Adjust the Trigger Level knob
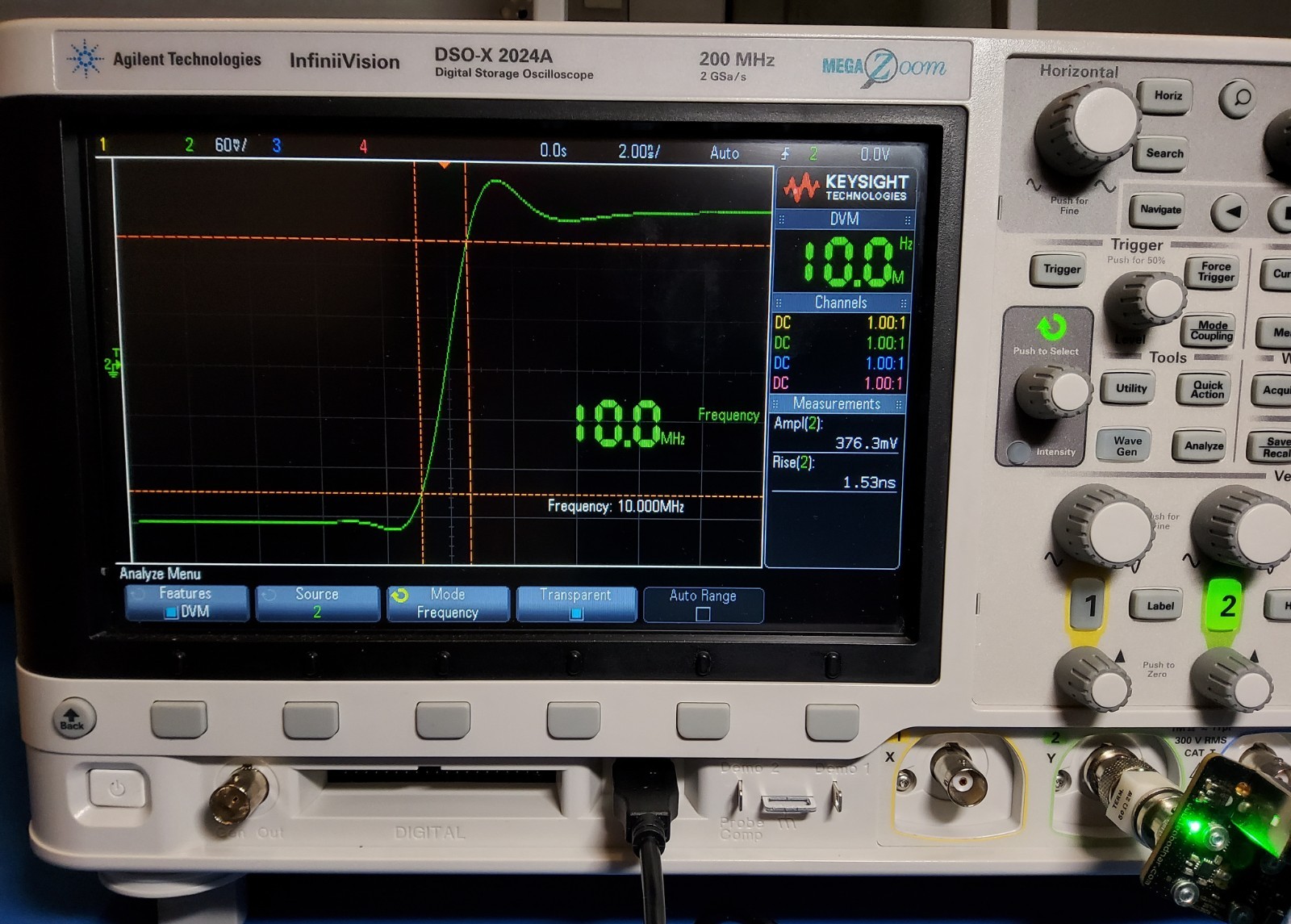 pos(1146,302)
